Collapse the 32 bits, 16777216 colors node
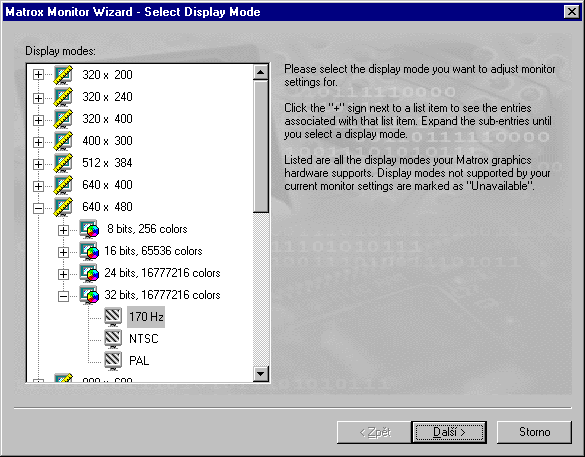Viewport: 585px width, 457px height. [63, 296]
